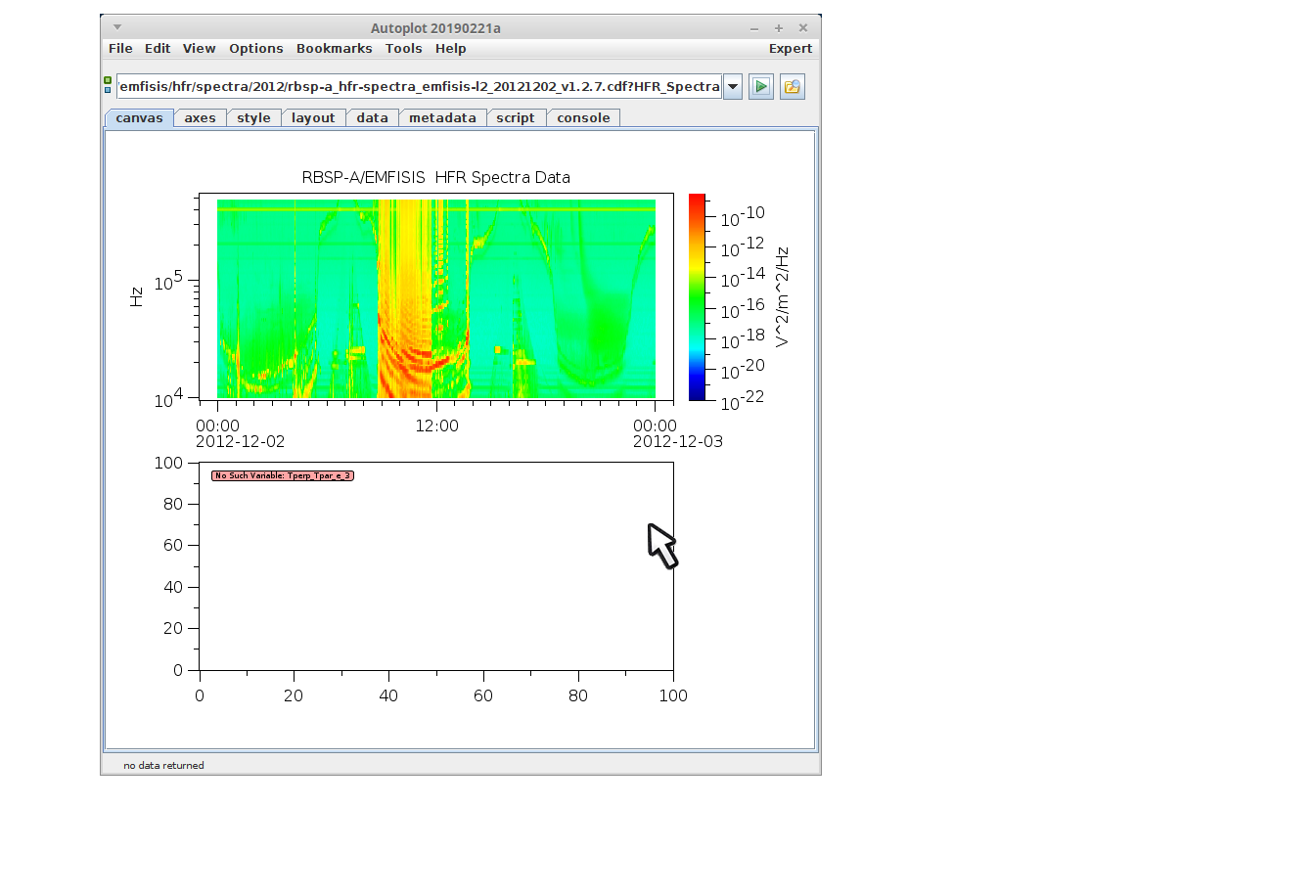
Task: Open the file browse folder icon
Action: [x=792, y=87]
